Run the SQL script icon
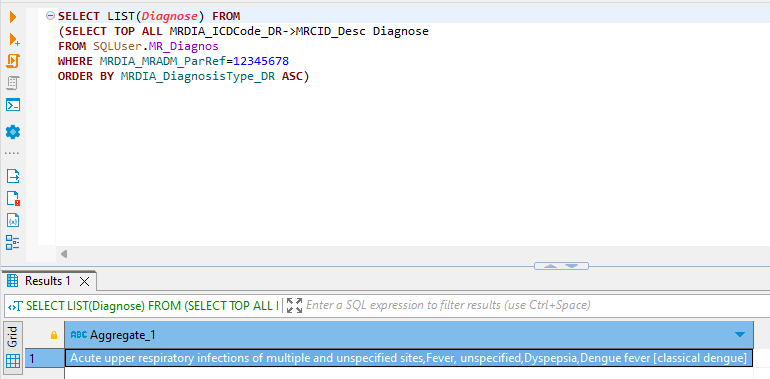Image resolution: width=770 pixels, height=379 pixels. click(x=13, y=61)
